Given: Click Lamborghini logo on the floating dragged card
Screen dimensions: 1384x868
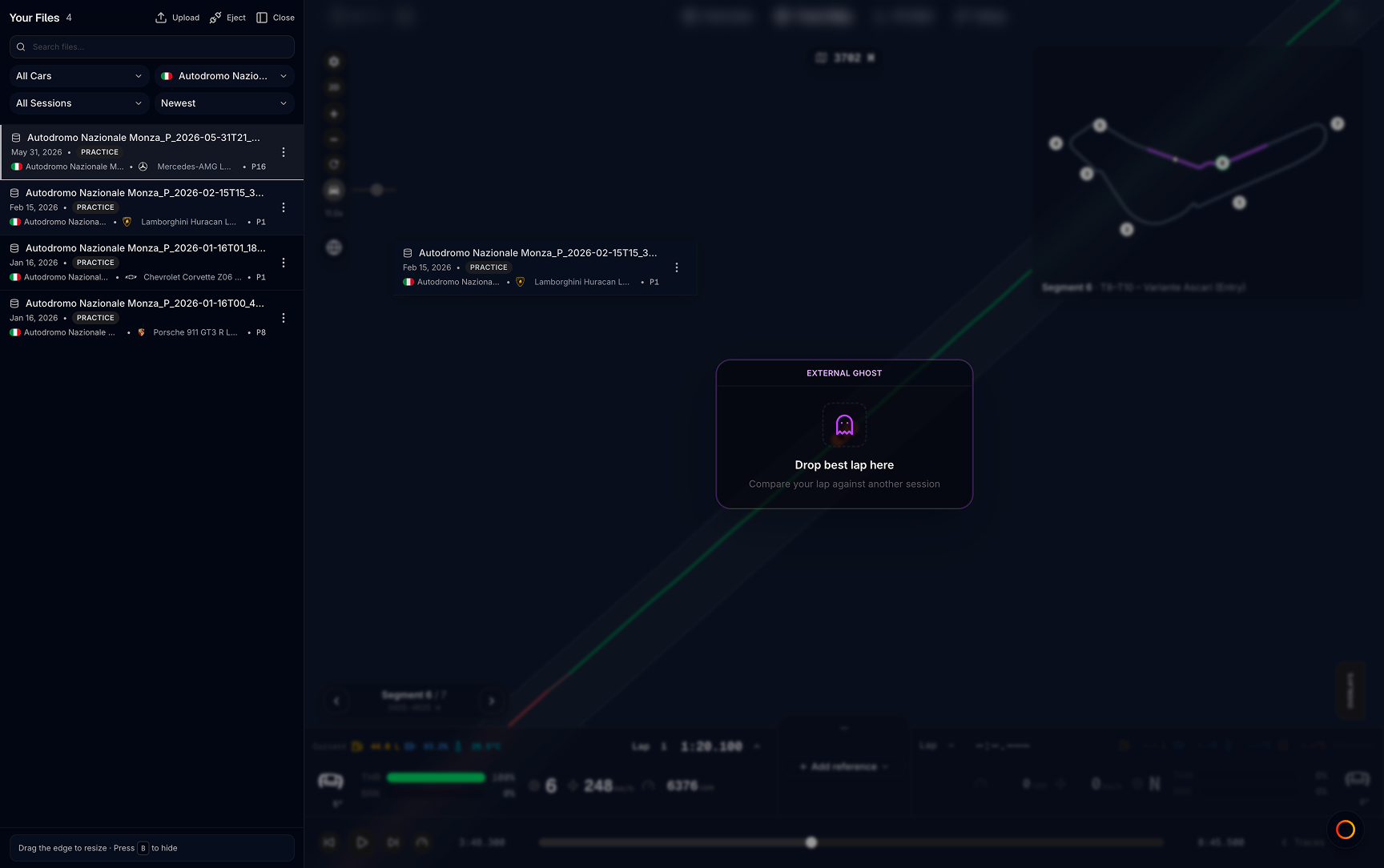Looking at the screenshot, I should (x=520, y=282).
